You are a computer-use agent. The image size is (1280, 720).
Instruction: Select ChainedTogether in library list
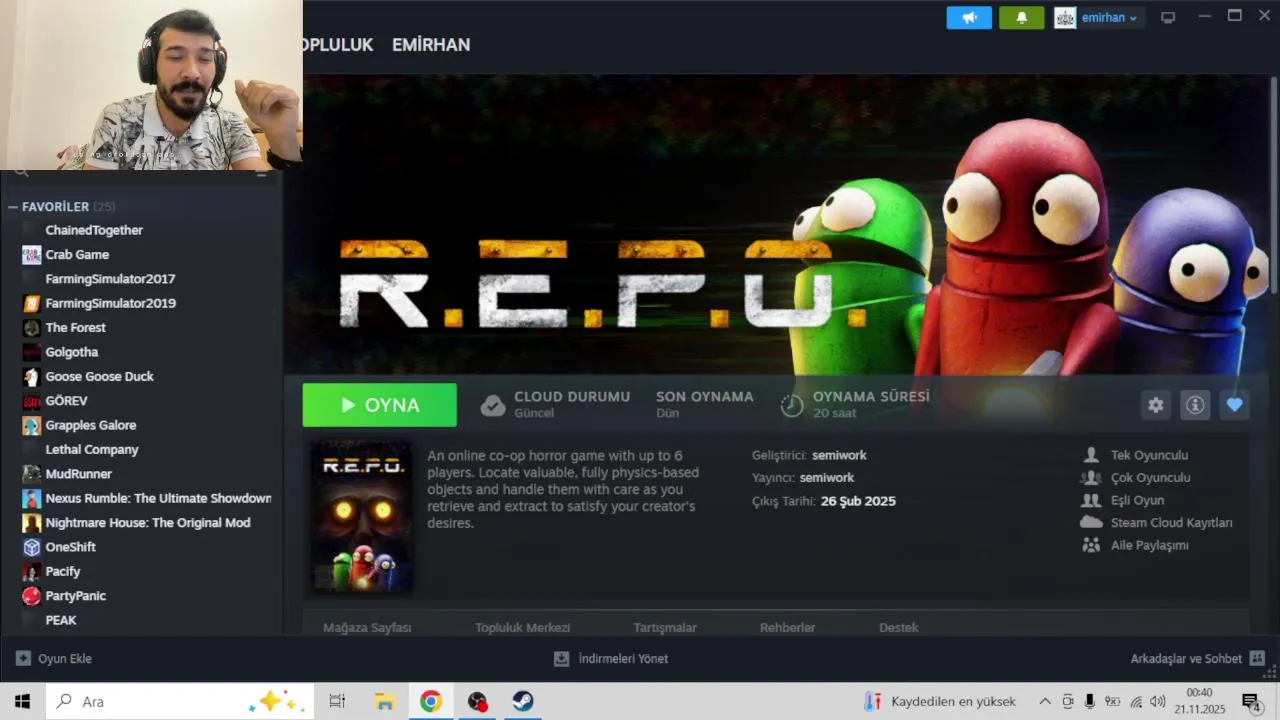(x=94, y=230)
